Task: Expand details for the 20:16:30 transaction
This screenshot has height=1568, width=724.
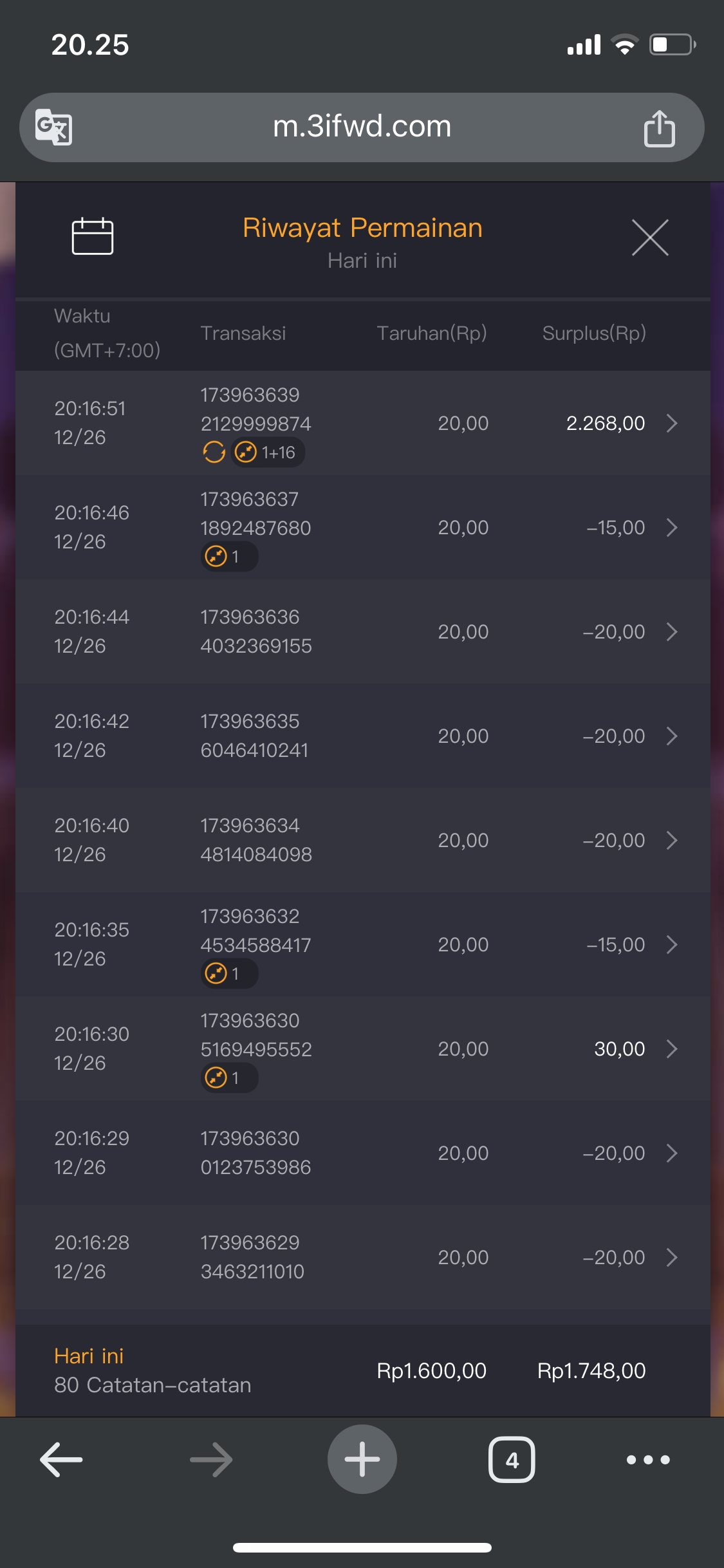Action: coord(672,1049)
